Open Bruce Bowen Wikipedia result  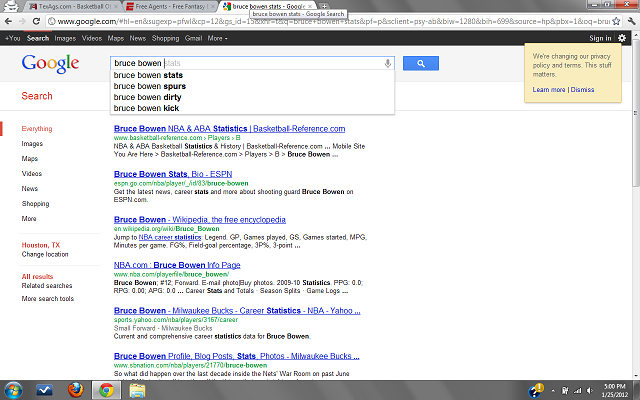tap(200, 220)
